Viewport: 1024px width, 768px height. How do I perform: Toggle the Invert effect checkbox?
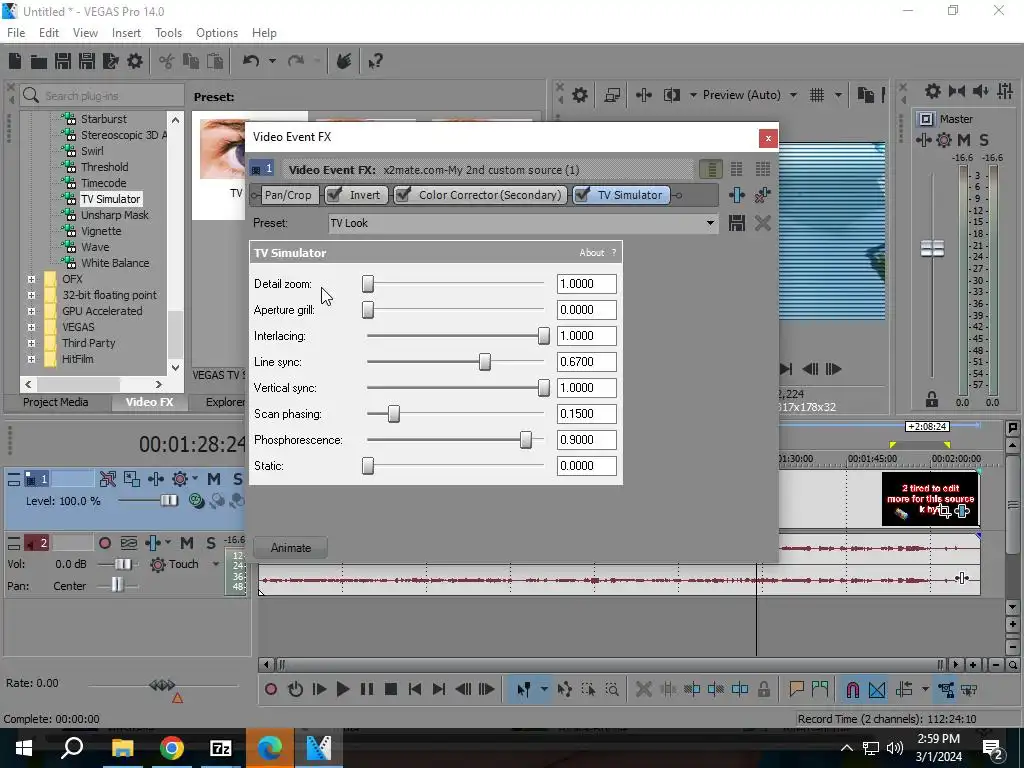tap(334, 195)
